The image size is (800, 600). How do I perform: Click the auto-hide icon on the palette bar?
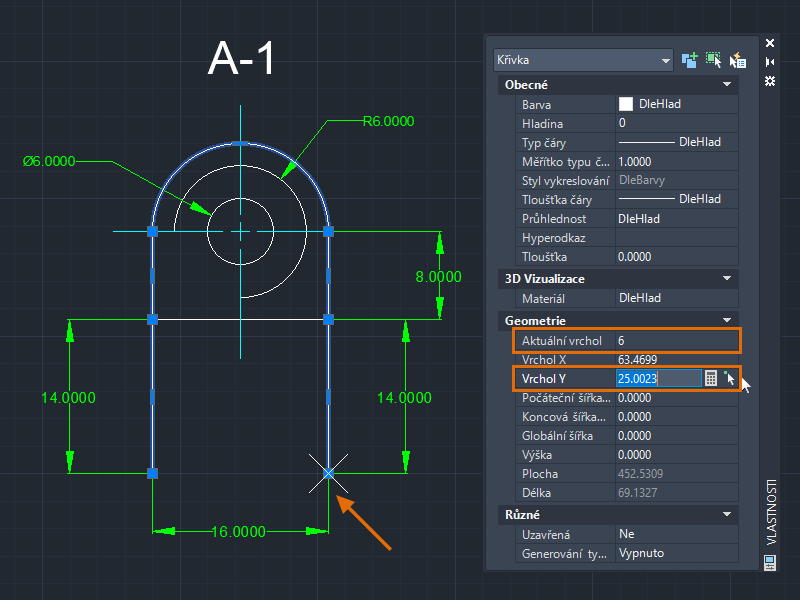click(770, 62)
